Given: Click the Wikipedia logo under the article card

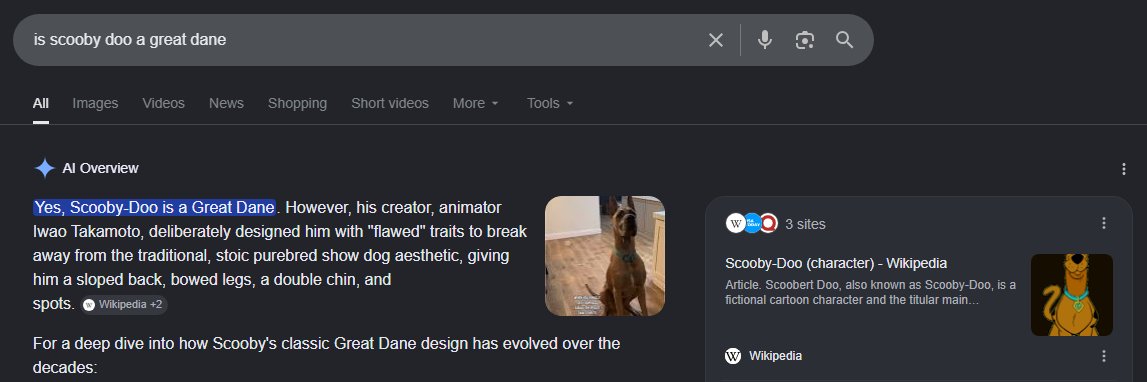Looking at the screenshot, I should point(733,356).
